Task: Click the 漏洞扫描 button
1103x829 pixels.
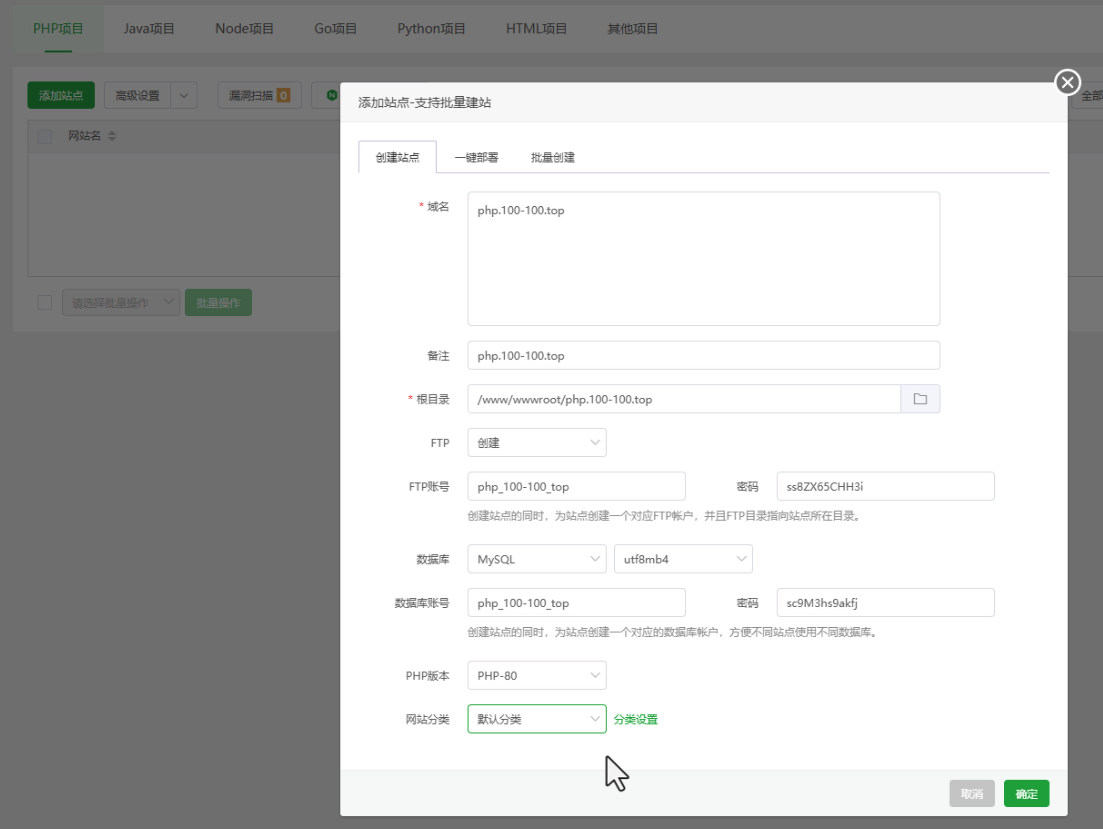Action: pos(260,95)
